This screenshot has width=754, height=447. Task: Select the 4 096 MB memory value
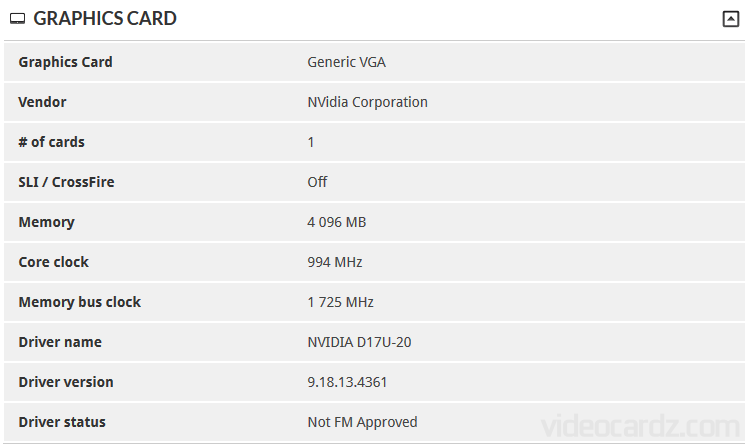(x=337, y=222)
